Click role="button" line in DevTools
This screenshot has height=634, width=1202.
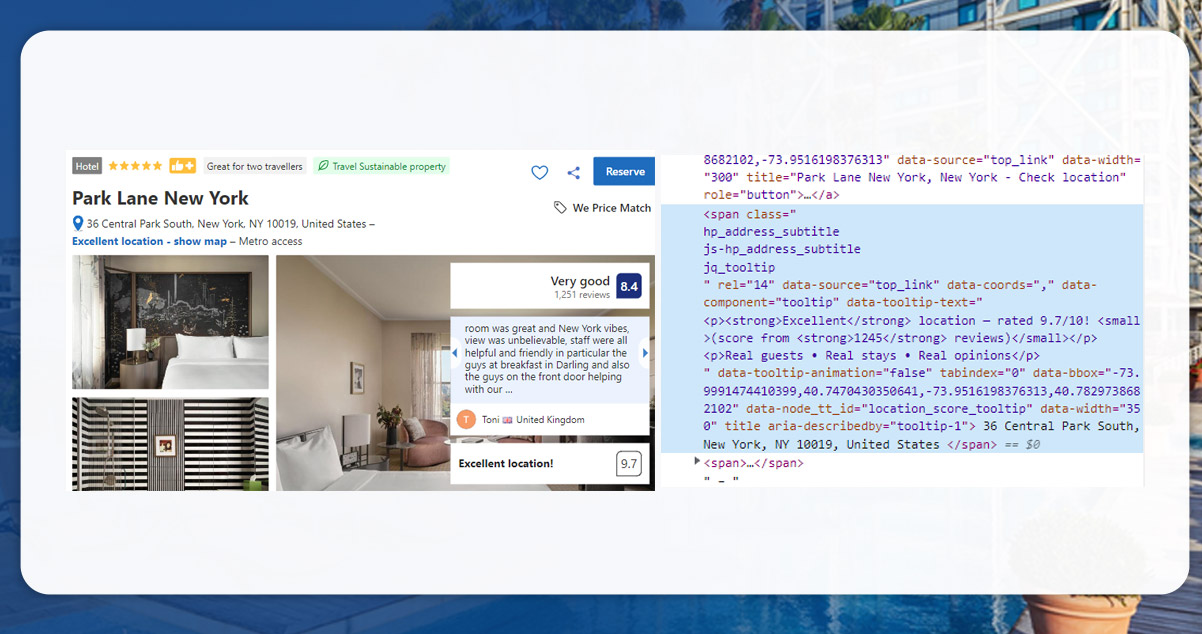pos(771,195)
